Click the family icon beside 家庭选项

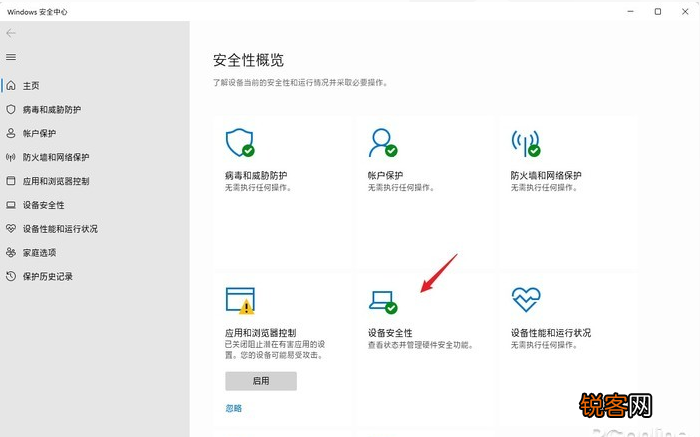click(11, 252)
